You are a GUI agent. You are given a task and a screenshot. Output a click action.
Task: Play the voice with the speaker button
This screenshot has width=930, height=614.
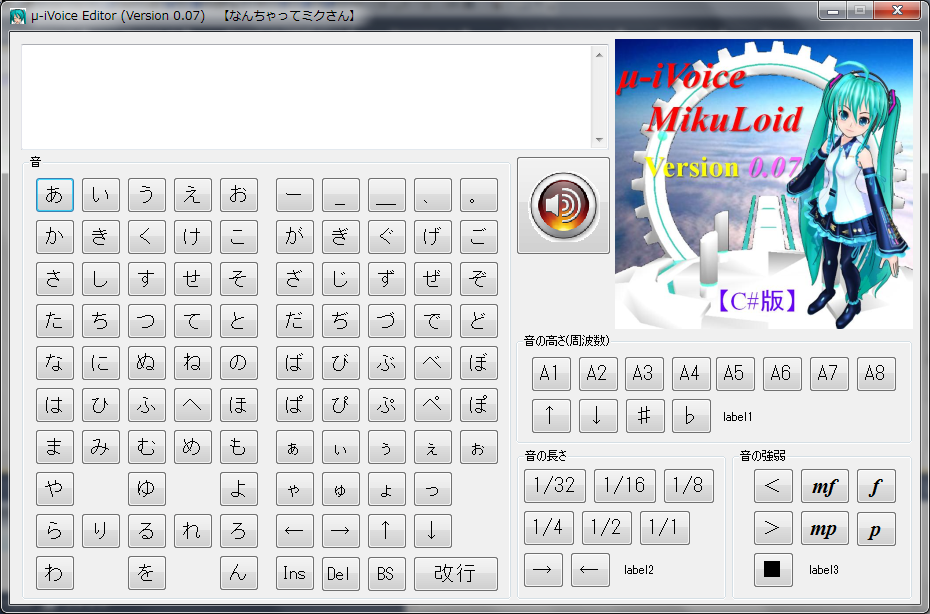563,205
